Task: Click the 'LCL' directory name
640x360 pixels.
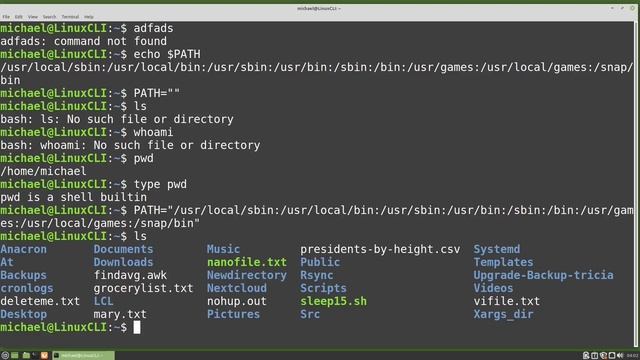Action: 103,302
